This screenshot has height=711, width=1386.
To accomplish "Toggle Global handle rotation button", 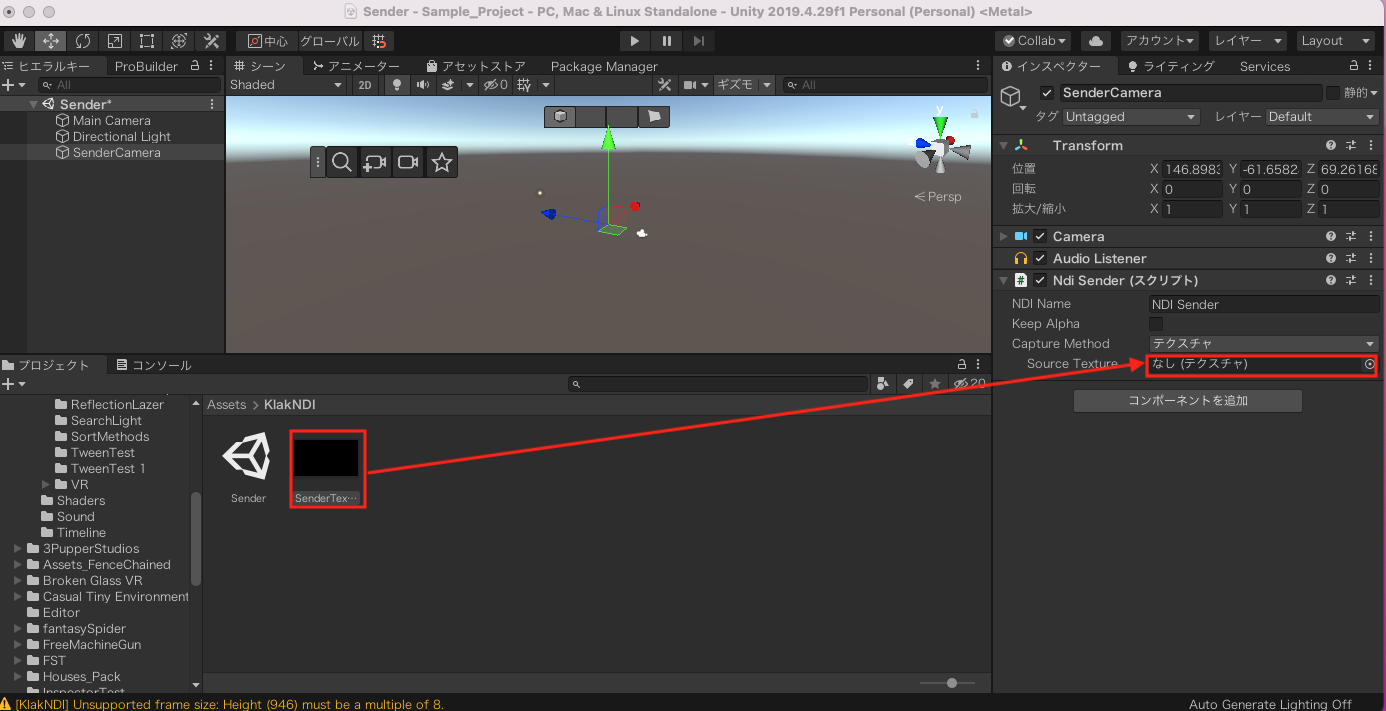I will 329,41.
